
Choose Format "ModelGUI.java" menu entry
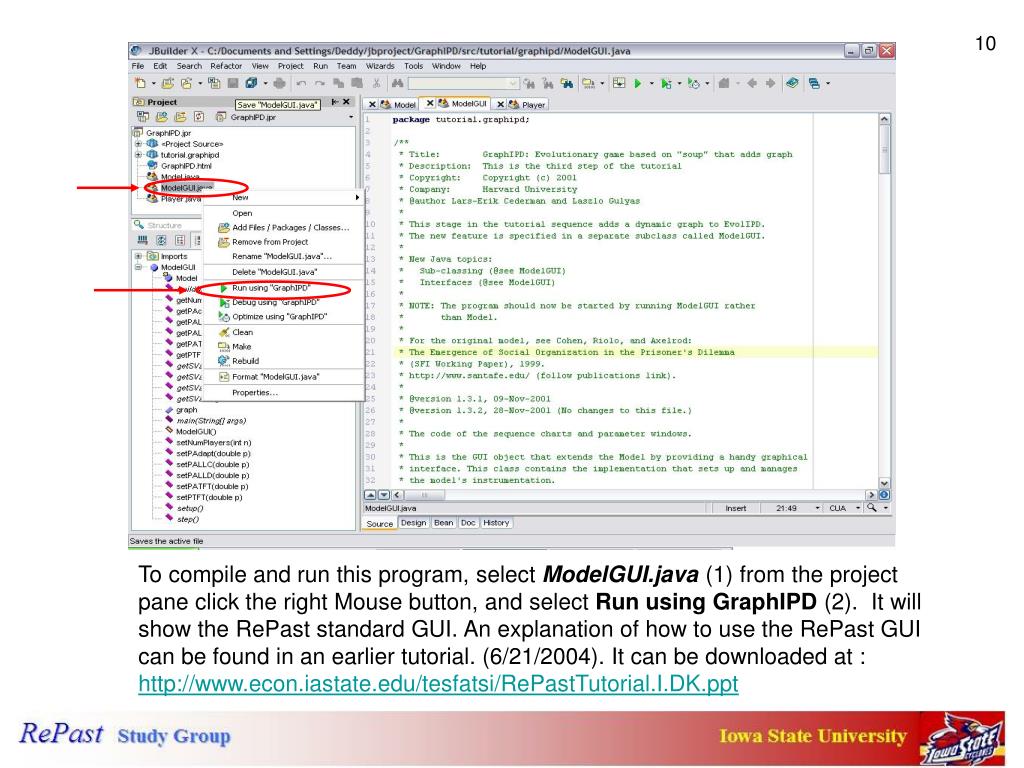283,377
